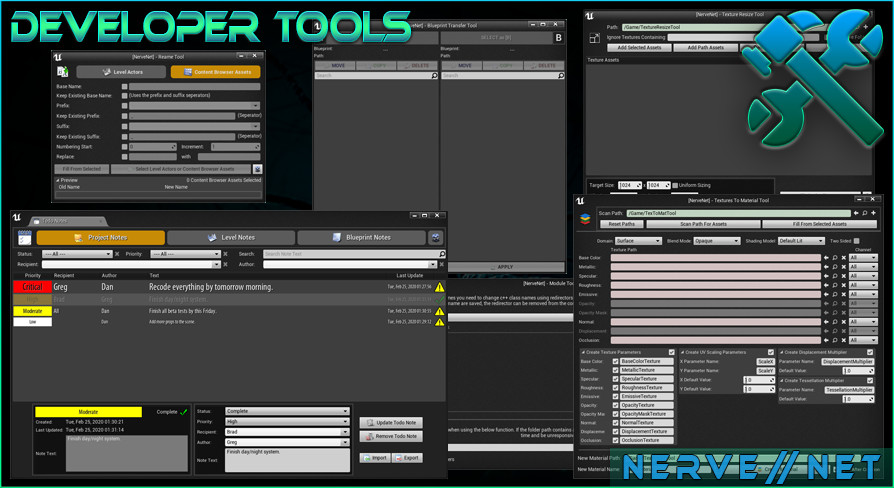This screenshot has height=488, width=894.
Task: Switch to the Blueprint Notes tab
Action: (x=361, y=238)
